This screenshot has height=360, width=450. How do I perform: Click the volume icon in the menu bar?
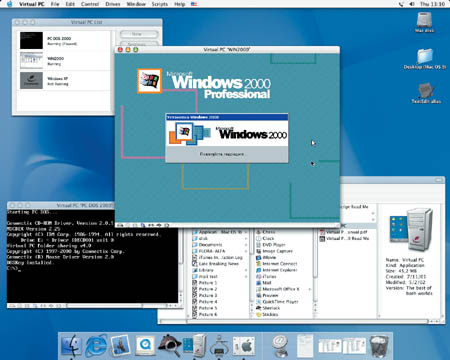tap(412, 4)
